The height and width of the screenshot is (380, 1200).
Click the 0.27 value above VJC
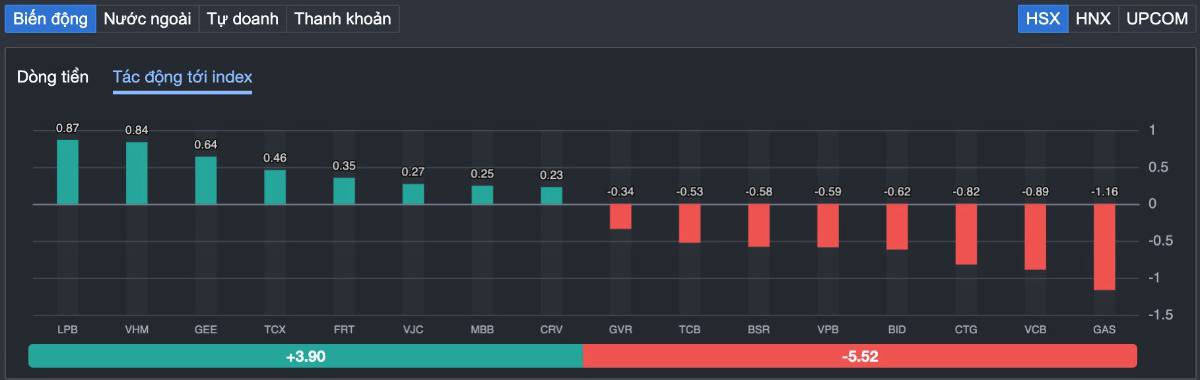coord(413,172)
